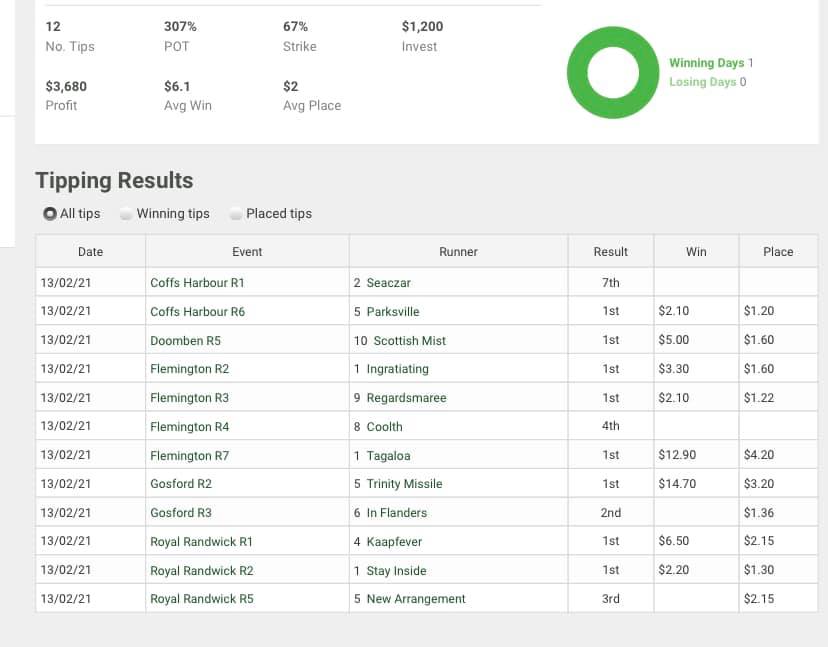828x647 pixels.
Task: Open the Flemington R7 event link
Action: pyautogui.click(x=190, y=455)
